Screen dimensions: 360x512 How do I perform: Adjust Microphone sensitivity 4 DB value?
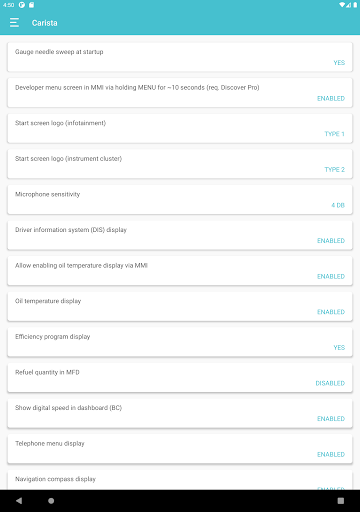pyautogui.click(x=180, y=200)
